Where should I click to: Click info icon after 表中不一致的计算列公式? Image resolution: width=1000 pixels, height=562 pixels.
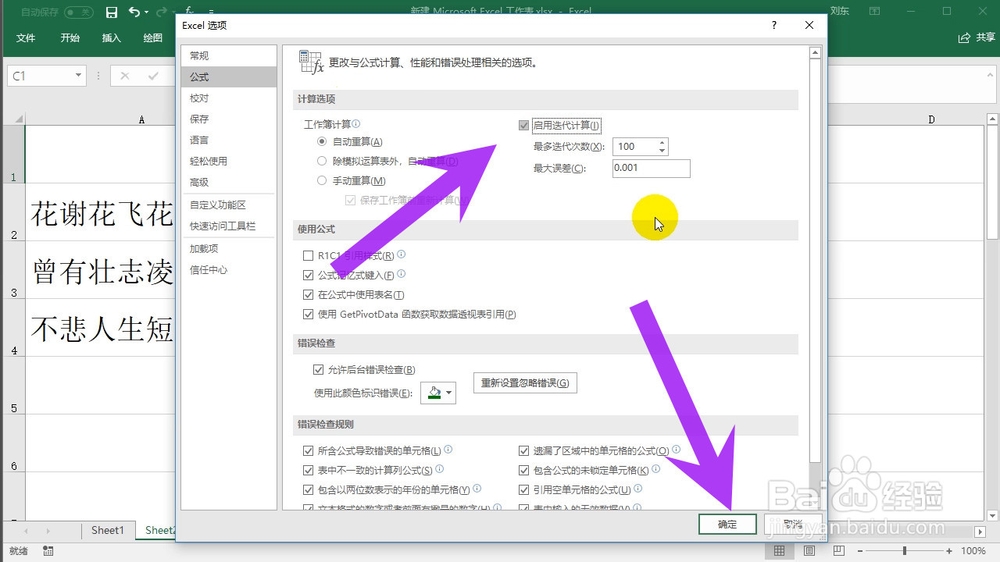439,469
